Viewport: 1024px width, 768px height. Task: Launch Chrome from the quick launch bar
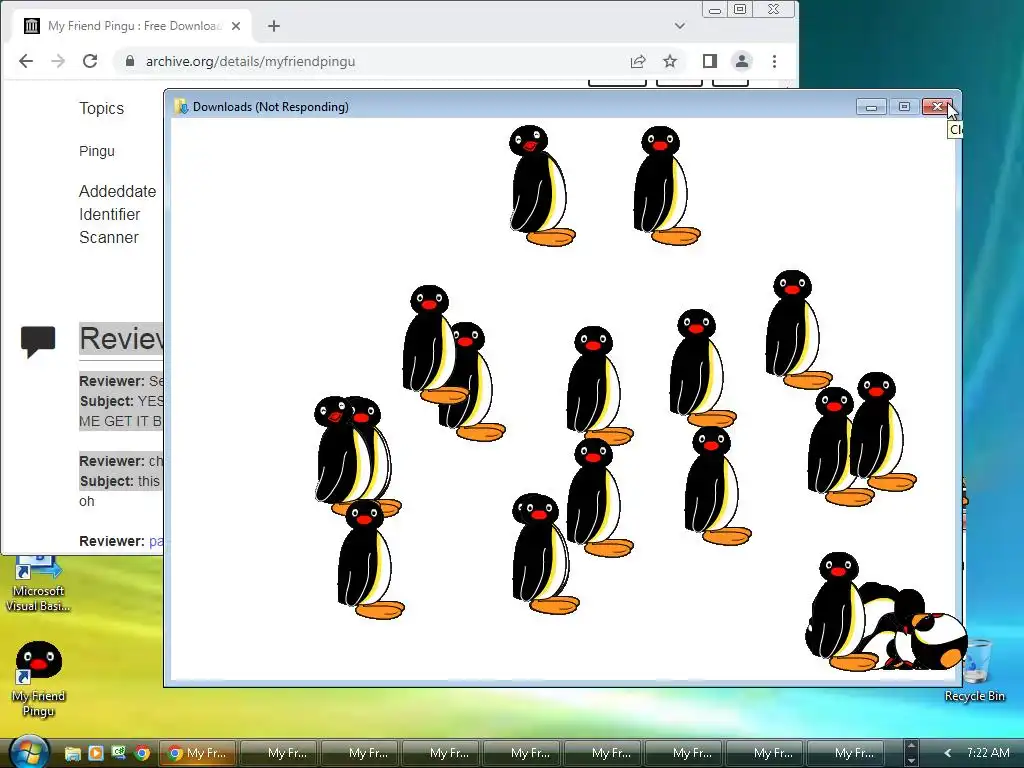(x=142, y=753)
